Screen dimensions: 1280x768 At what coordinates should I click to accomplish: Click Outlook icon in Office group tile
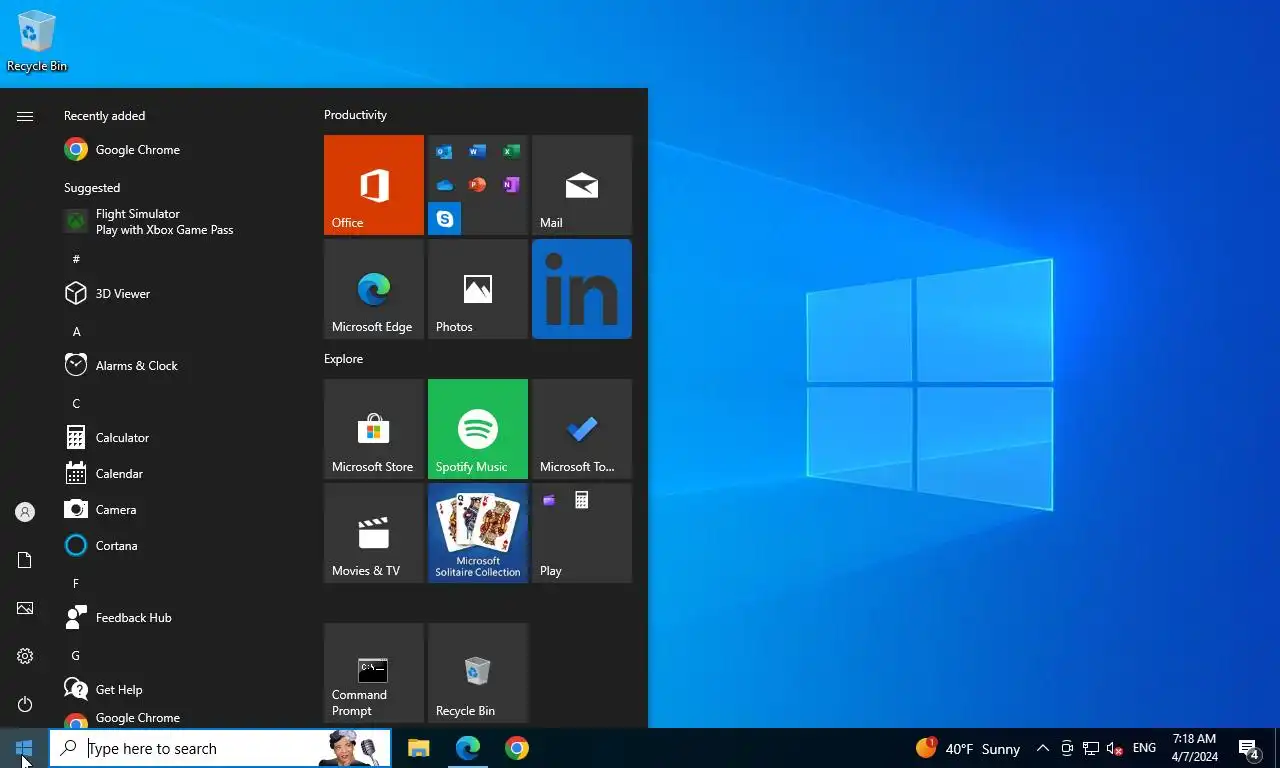point(445,152)
